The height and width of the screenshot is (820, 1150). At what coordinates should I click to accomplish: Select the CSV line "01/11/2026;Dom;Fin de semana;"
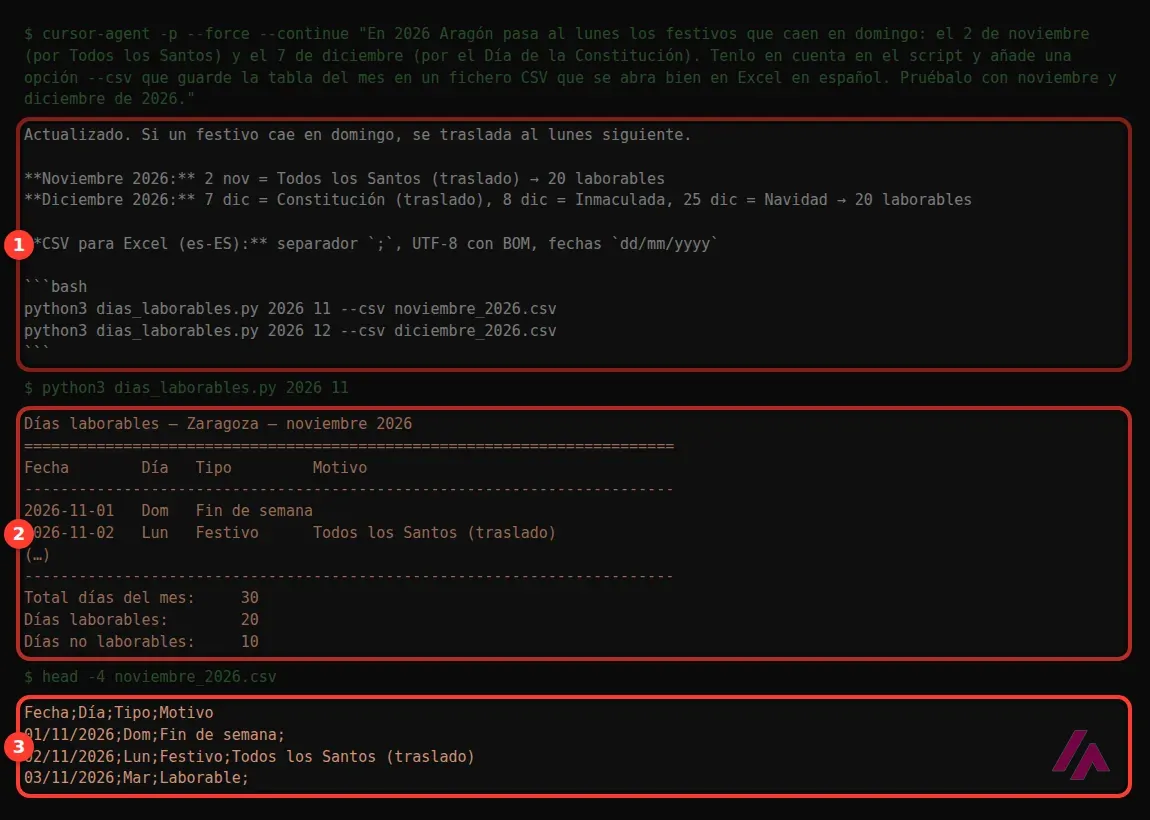tap(154, 735)
